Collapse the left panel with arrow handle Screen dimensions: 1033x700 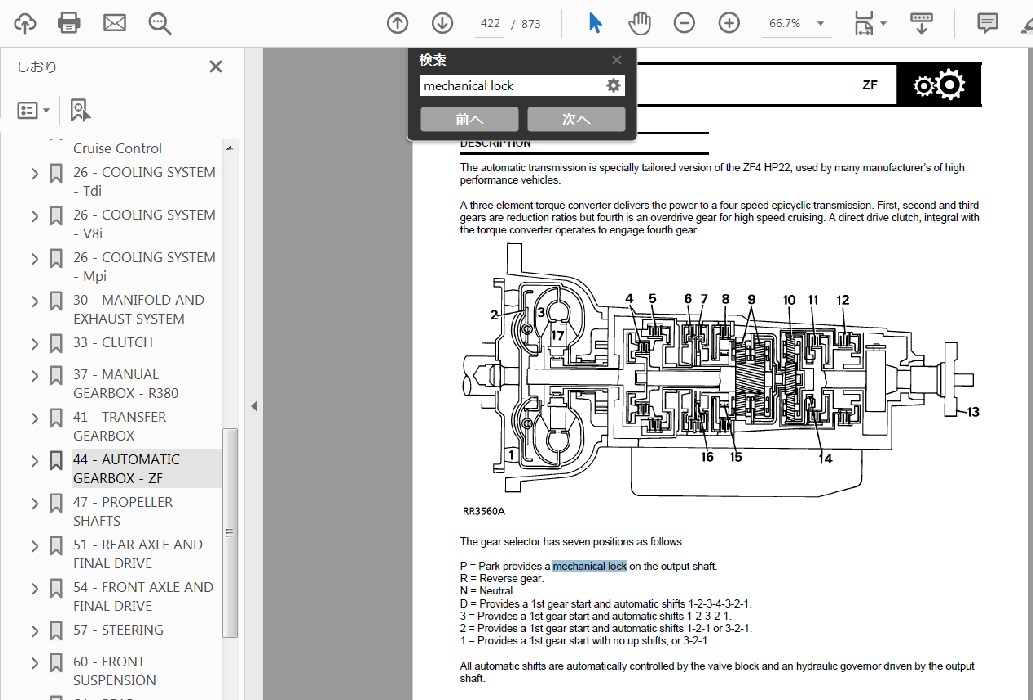click(x=254, y=406)
